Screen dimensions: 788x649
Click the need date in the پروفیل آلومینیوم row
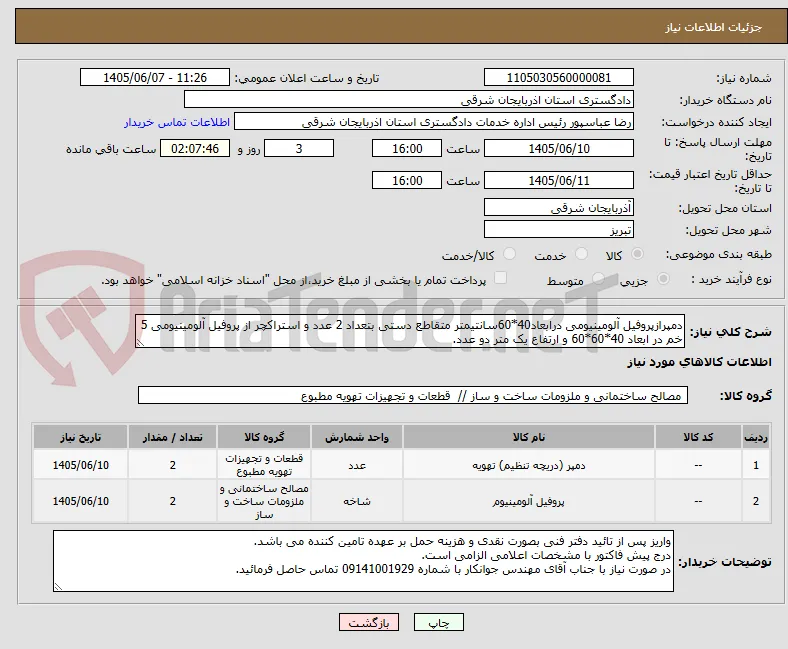[80, 501]
